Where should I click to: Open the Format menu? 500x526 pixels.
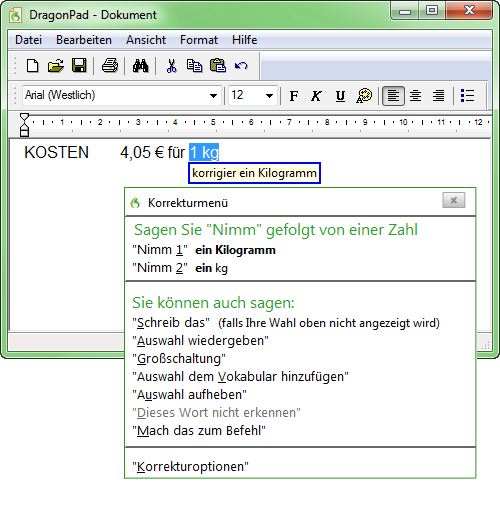tap(199, 40)
